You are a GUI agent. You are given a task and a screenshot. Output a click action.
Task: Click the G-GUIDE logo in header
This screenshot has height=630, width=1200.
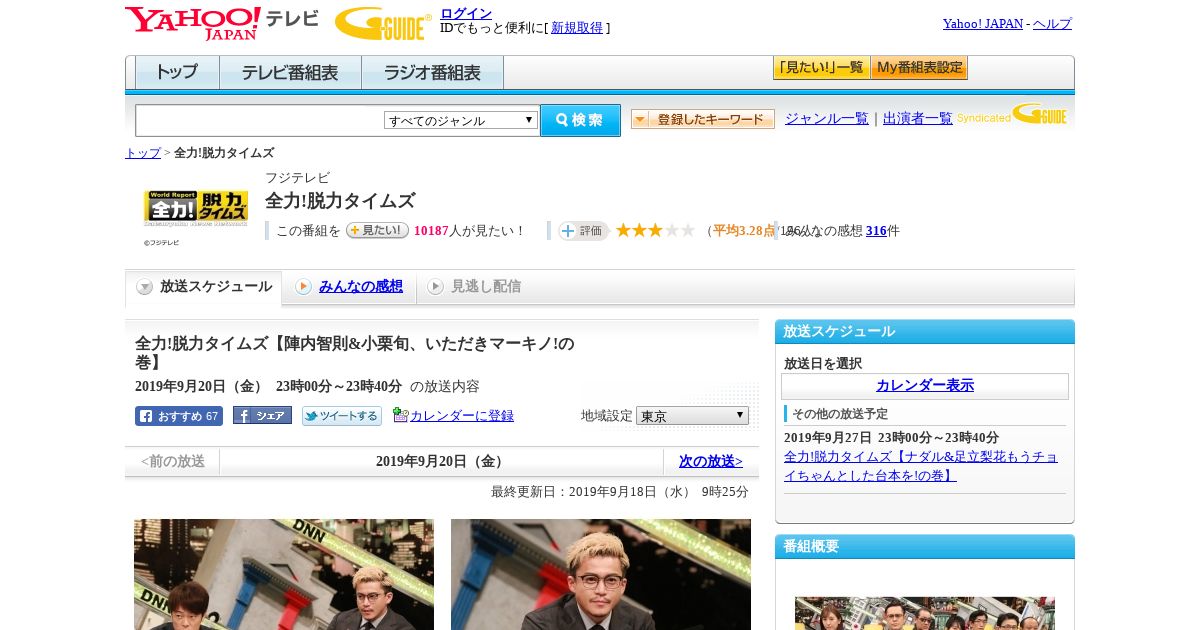tap(382, 23)
